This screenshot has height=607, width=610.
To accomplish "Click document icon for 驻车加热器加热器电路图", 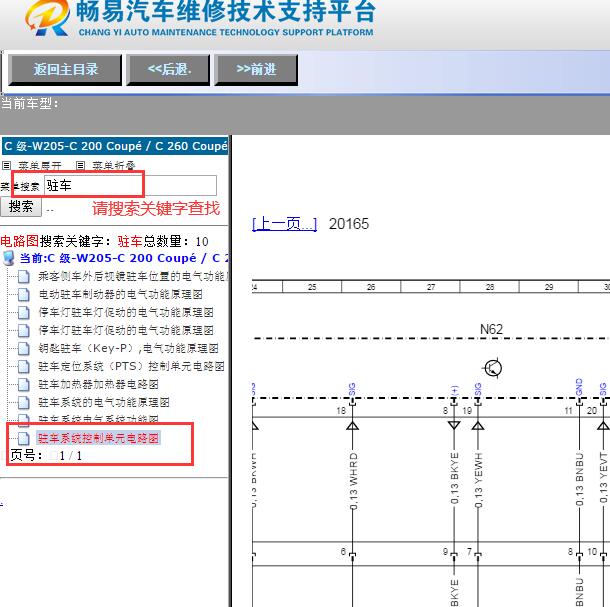I will 24,384.
